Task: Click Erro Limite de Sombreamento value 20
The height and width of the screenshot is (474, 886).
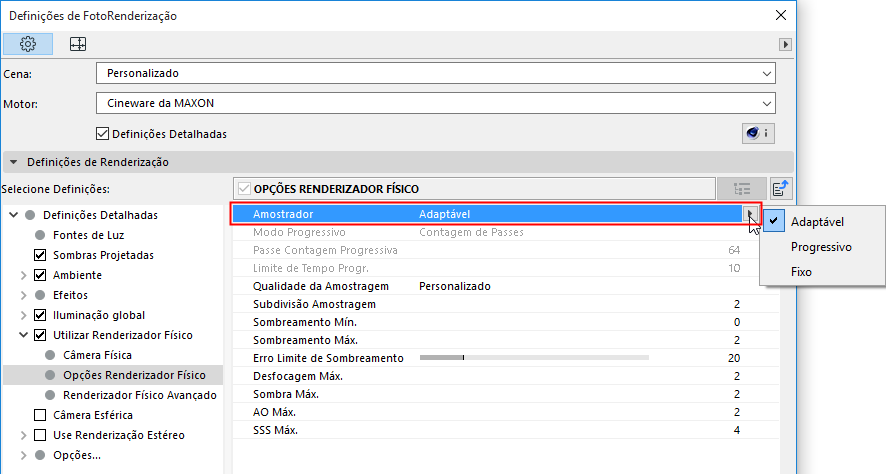Action: tap(734, 358)
